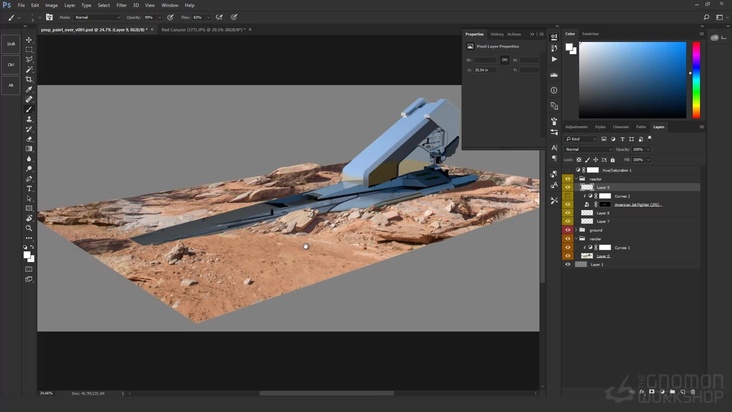Open the layer filter Kind dropdown
Image resolution: width=732 pixels, height=412 pixels.
click(581, 139)
